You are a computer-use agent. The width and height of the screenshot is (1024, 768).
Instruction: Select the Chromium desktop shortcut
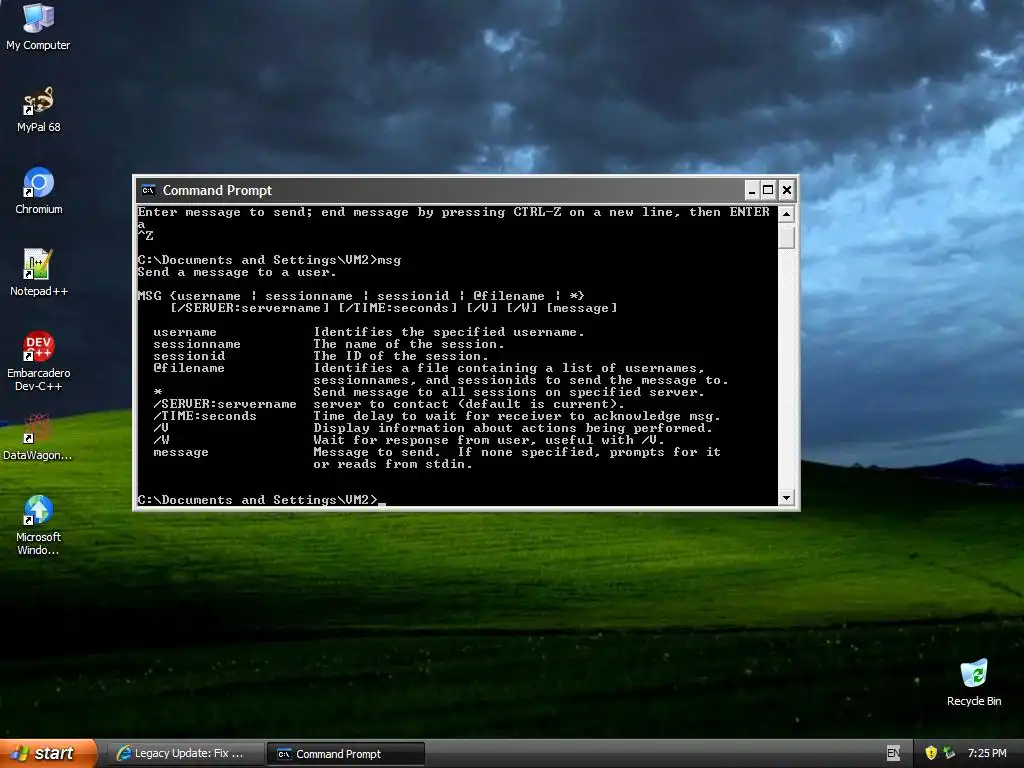click(x=38, y=191)
